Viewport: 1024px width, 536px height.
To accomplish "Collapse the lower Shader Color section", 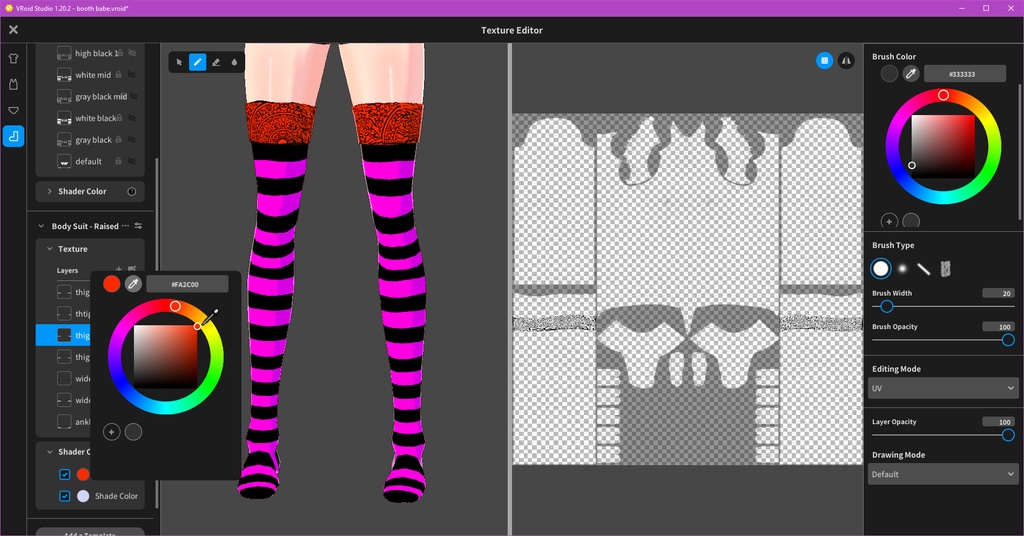I will [x=50, y=451].
